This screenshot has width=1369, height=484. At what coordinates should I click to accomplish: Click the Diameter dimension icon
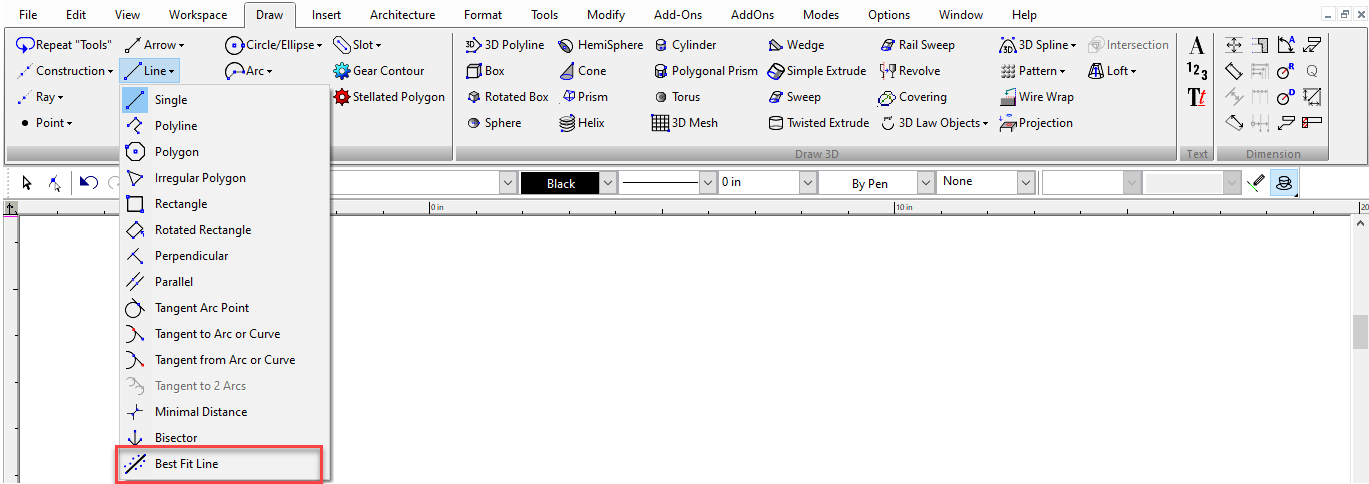coord(1286,97)
